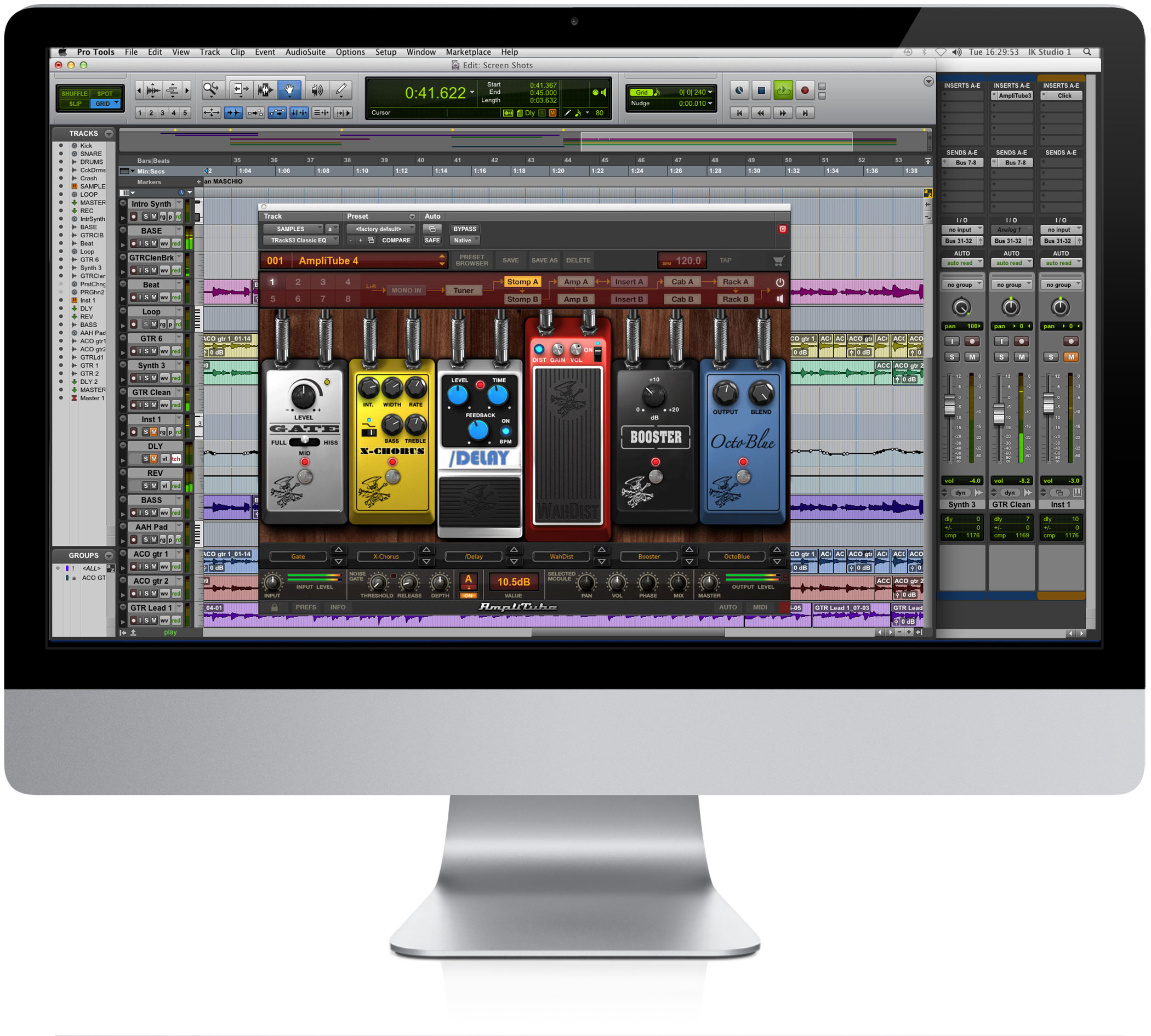The image size is (1151, 1036).
Task: Click the plugin automation enable icon
Action: coord(432,229)
